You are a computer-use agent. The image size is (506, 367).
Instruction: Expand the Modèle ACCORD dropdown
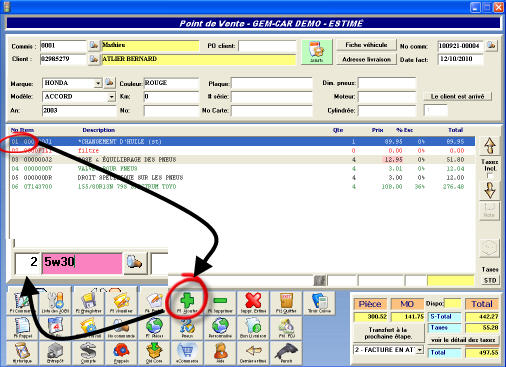click(x=111, y=97)
